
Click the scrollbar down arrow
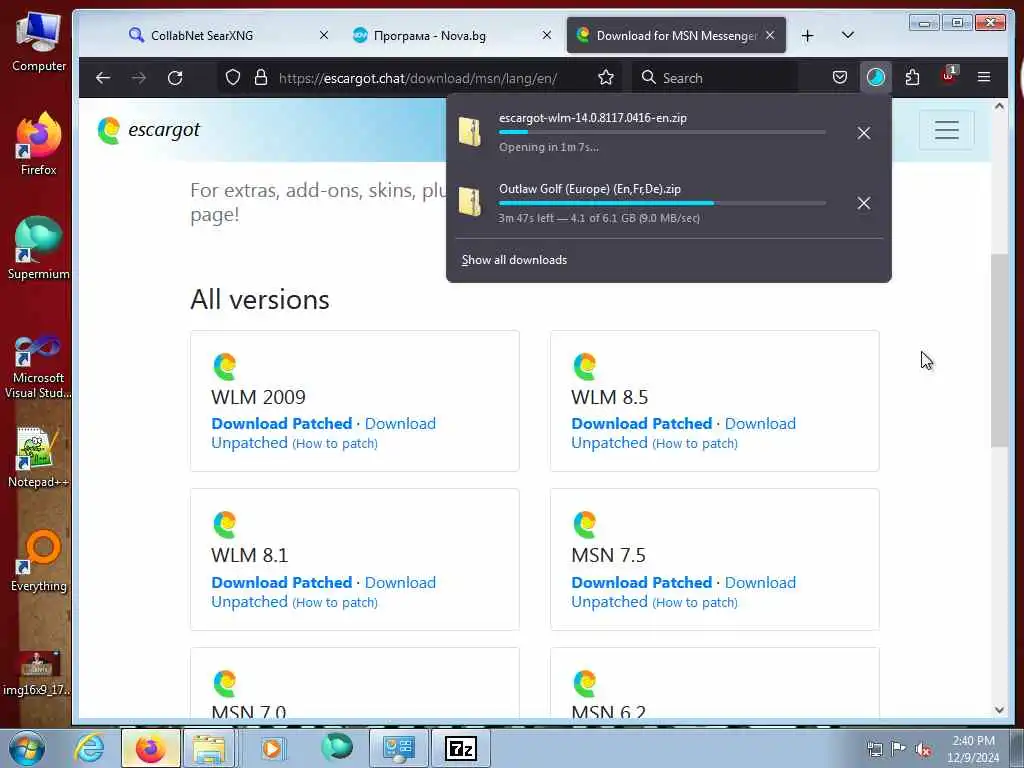tap(999, 710)
